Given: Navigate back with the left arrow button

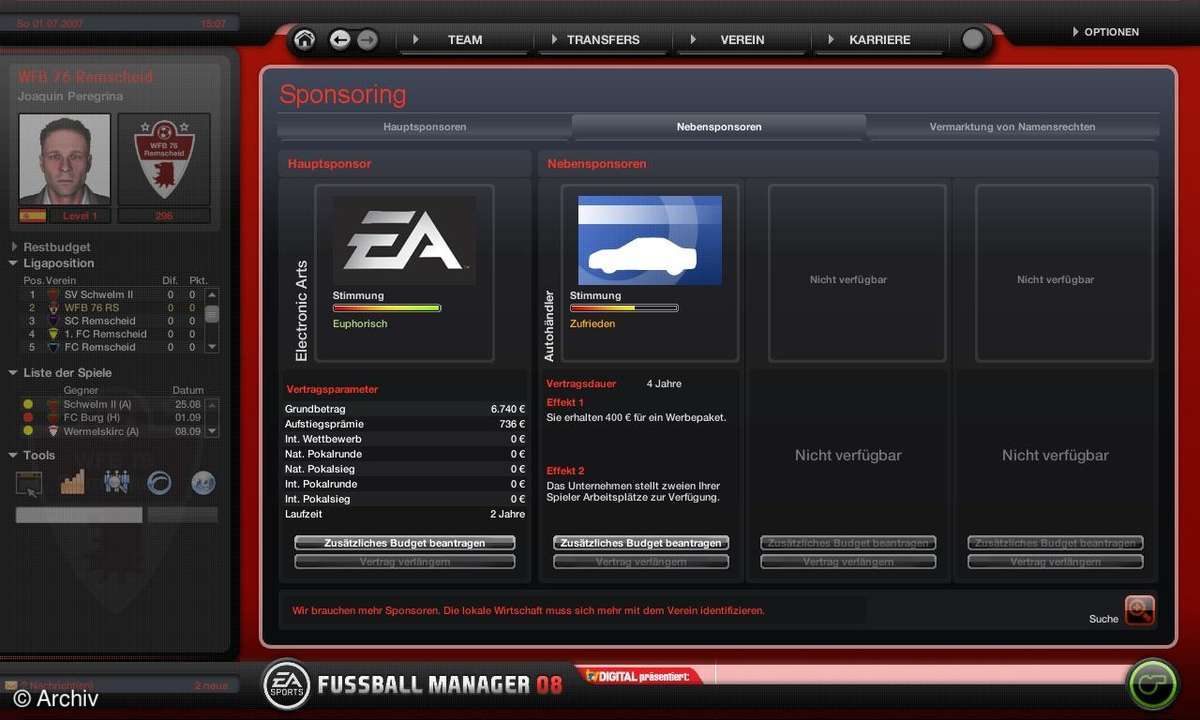Looking at the screenshot, I should point(340,40).
